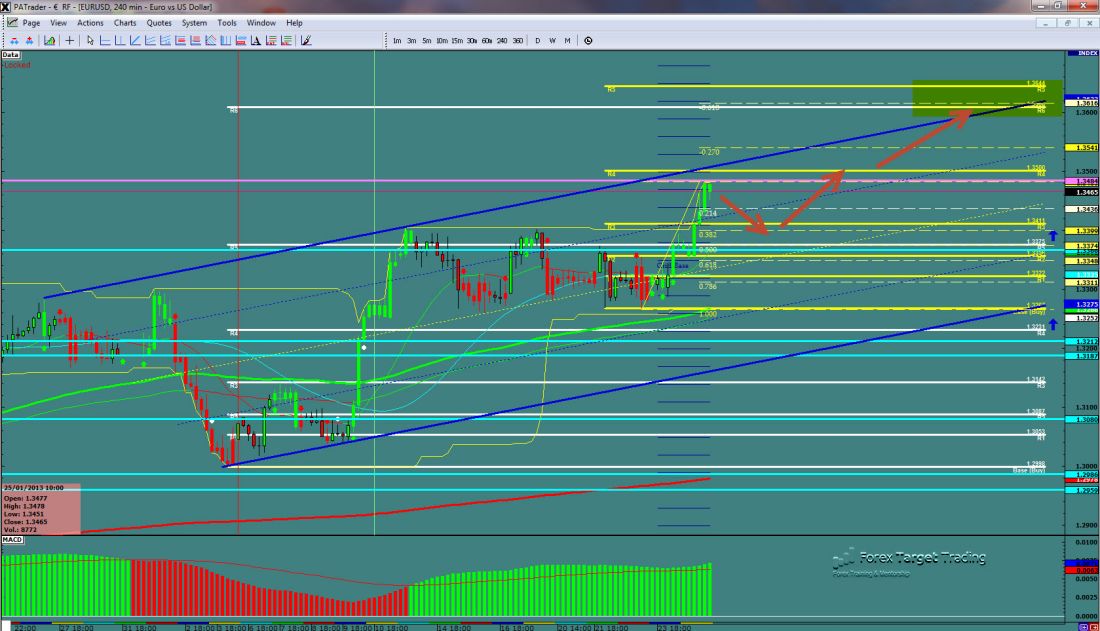Switch to the 240 minute timeframe

(502, 41)
